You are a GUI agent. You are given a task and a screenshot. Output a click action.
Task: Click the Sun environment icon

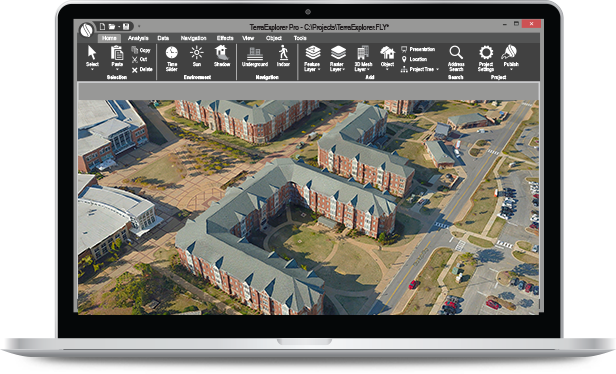coord(196,56)
